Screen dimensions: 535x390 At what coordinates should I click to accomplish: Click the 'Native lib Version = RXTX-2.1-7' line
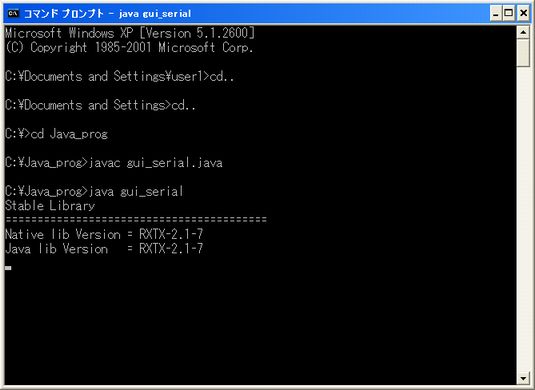(x=104, y=234)
